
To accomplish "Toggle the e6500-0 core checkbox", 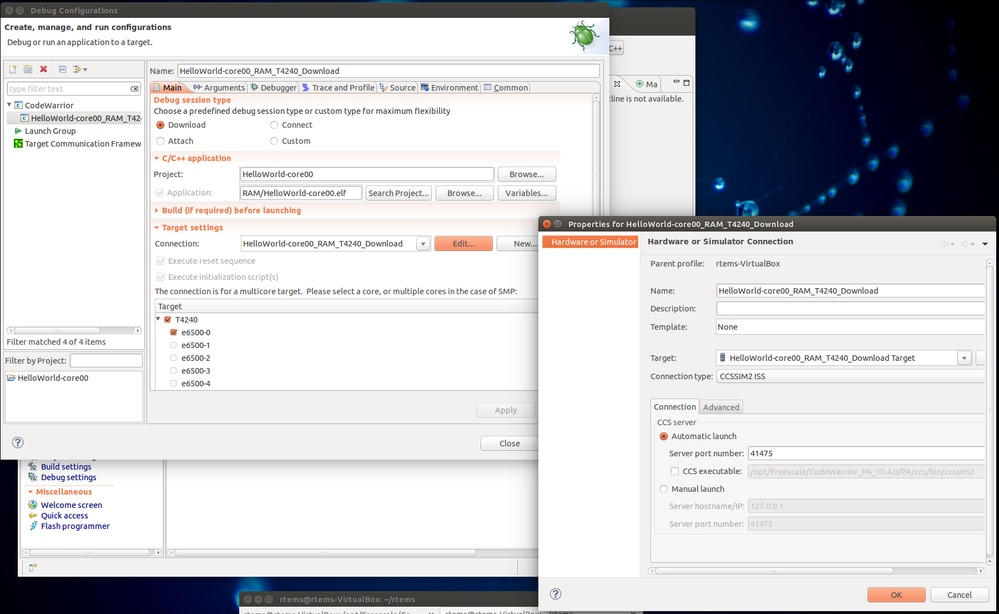I will coord(173,332).
